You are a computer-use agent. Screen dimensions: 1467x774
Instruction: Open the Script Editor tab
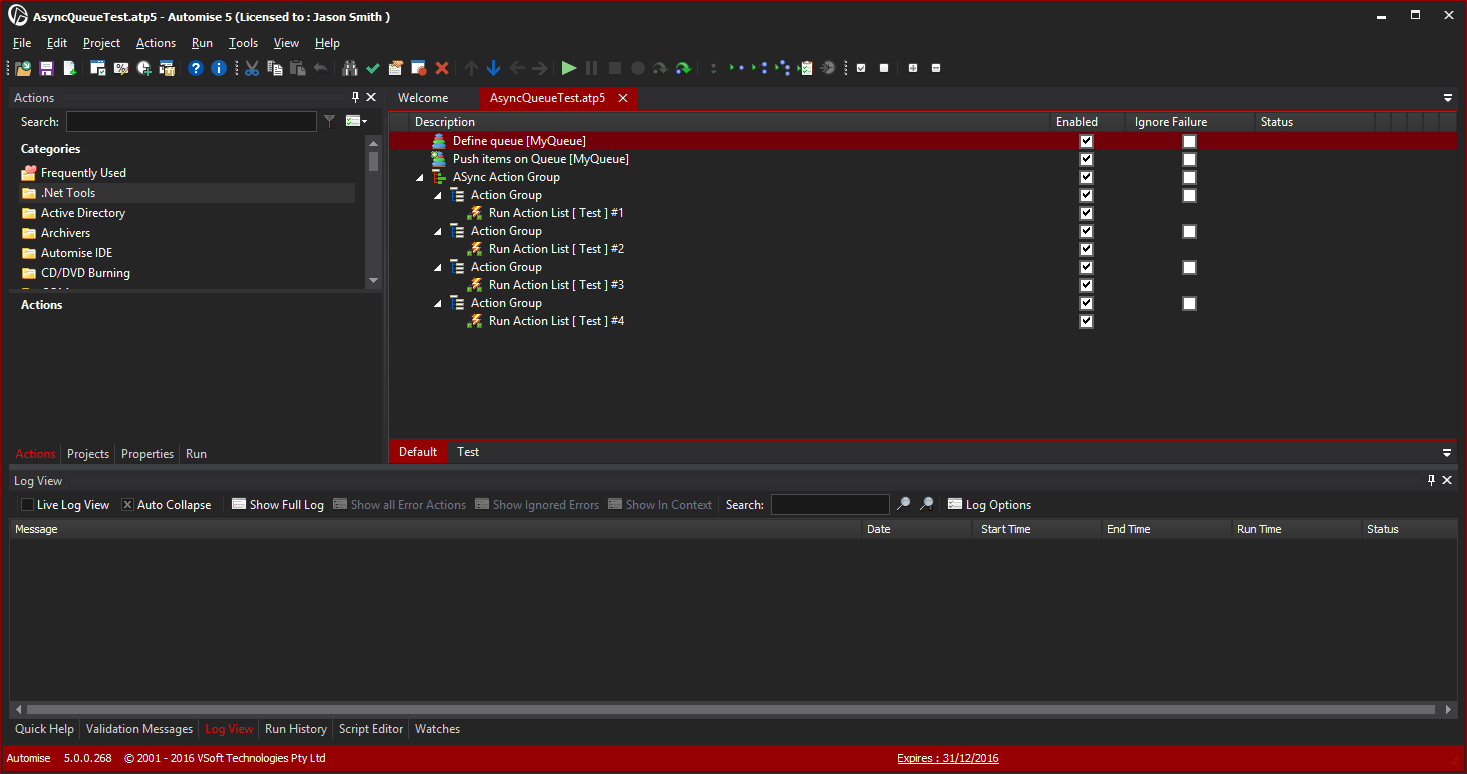click(x=371, y=729)
